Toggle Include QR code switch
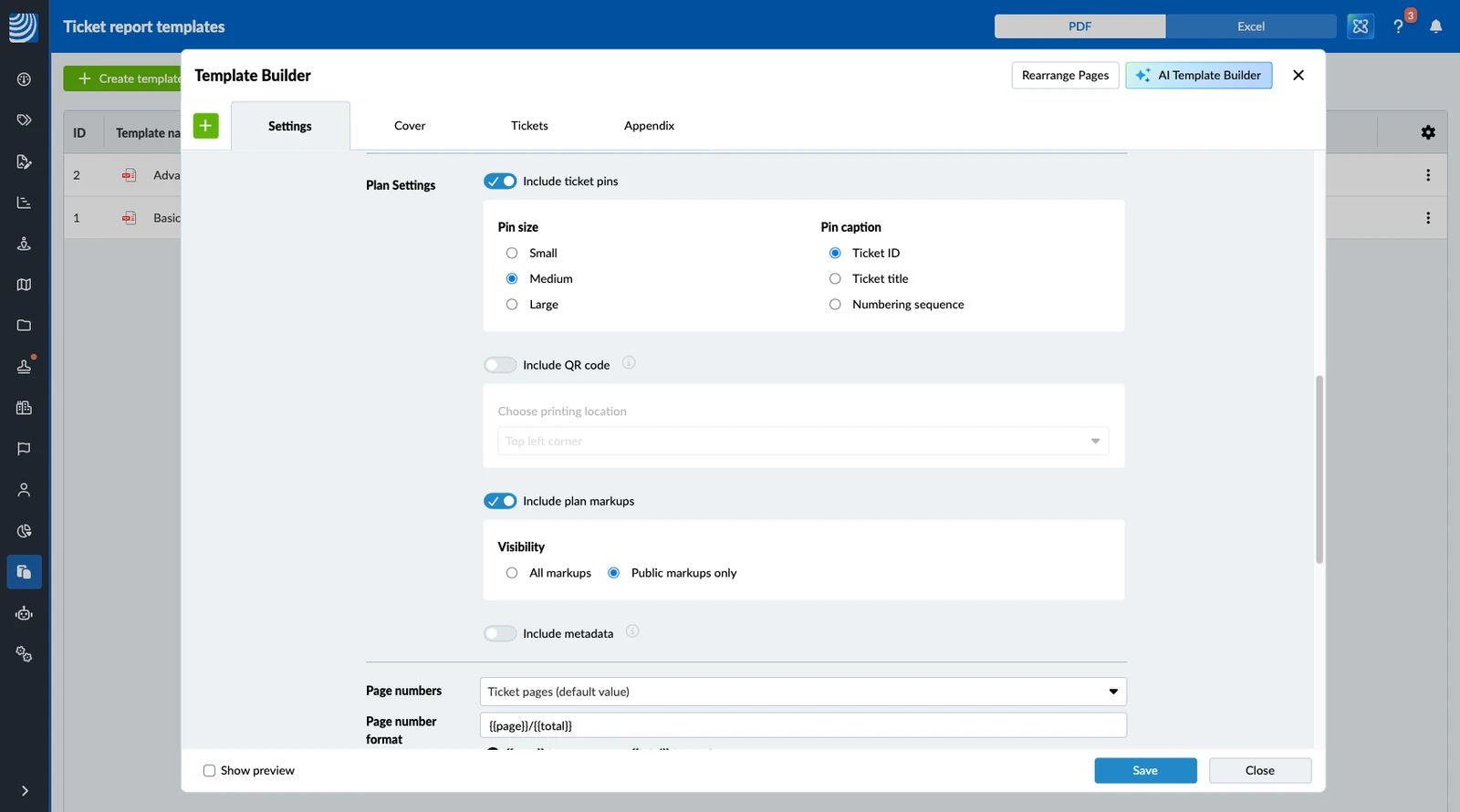Screen dimensions: 1460x812 click(x=500, y=365)
